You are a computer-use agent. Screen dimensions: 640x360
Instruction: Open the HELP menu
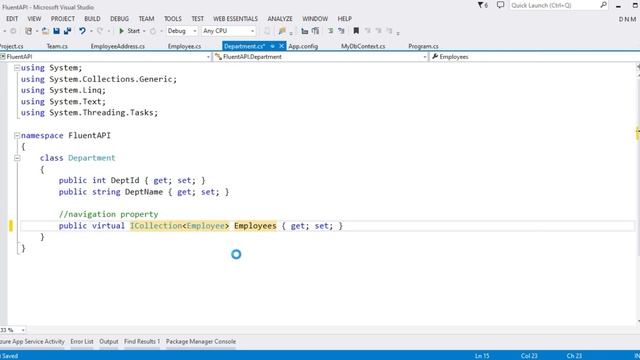pyautogui.click(x=344, y=19)
